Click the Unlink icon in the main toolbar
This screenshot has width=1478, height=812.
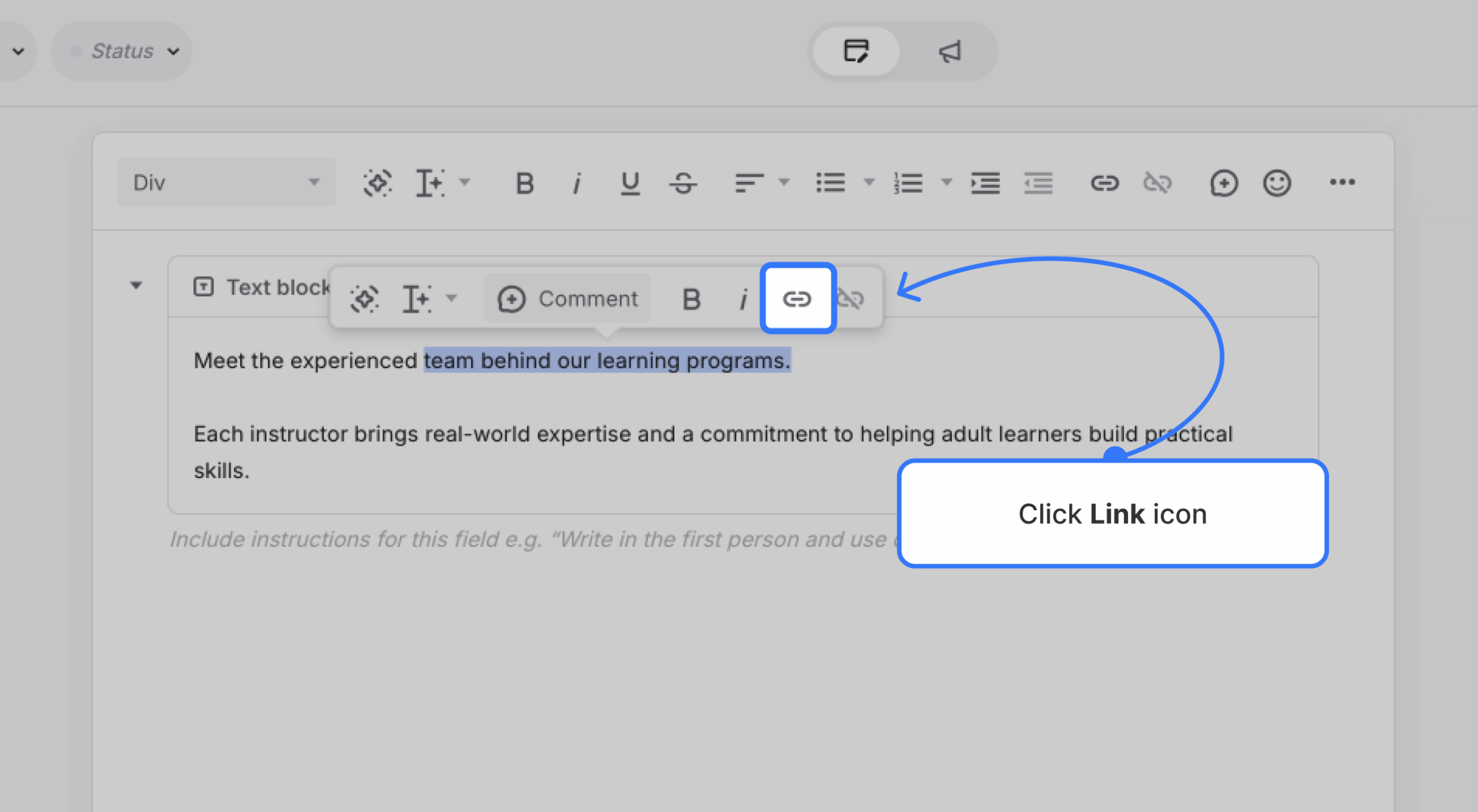[1159, 183]
